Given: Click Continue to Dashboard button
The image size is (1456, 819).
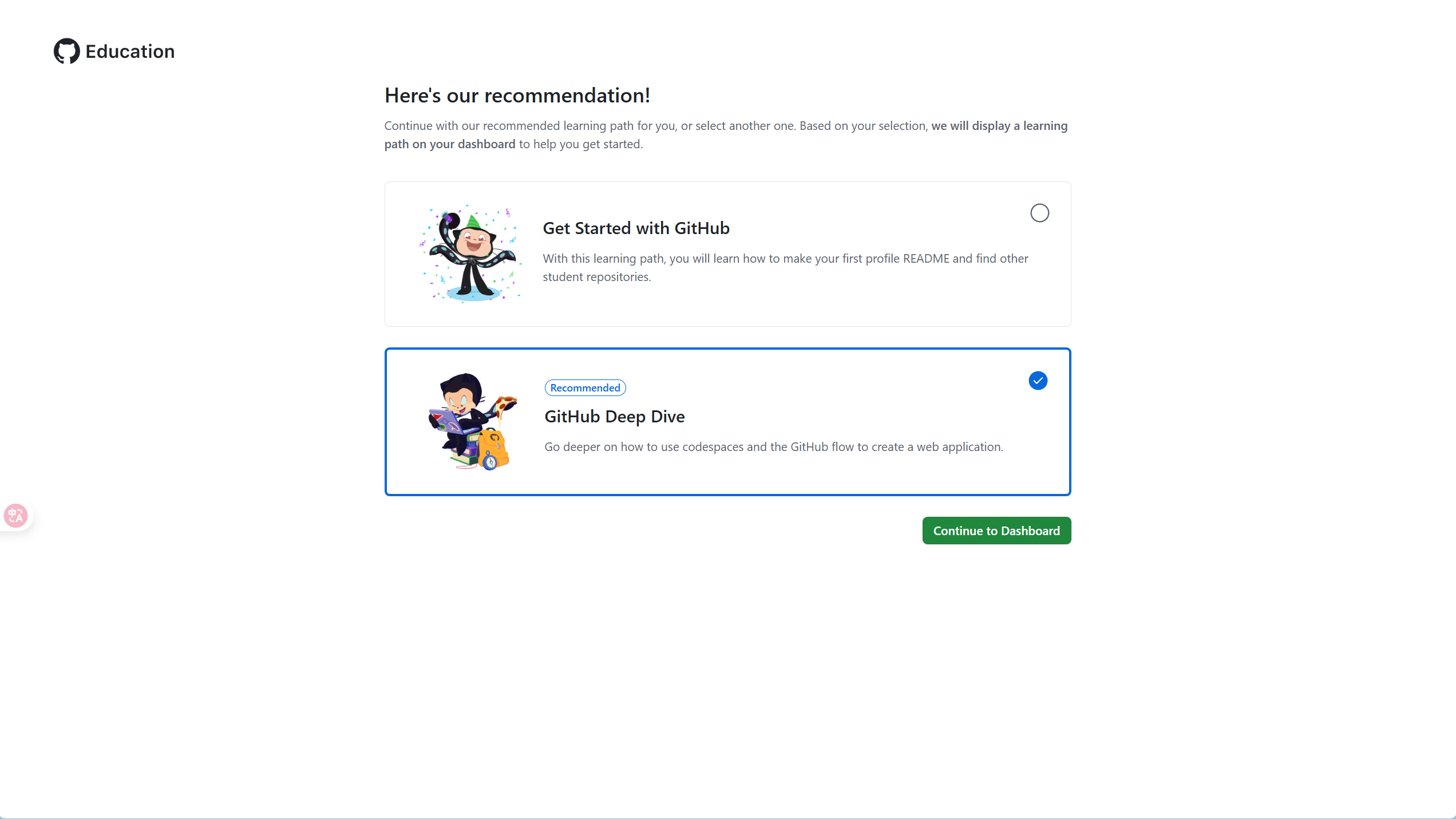Looking at the screenshot, I should pyautogui.click(x=996, y=531).
